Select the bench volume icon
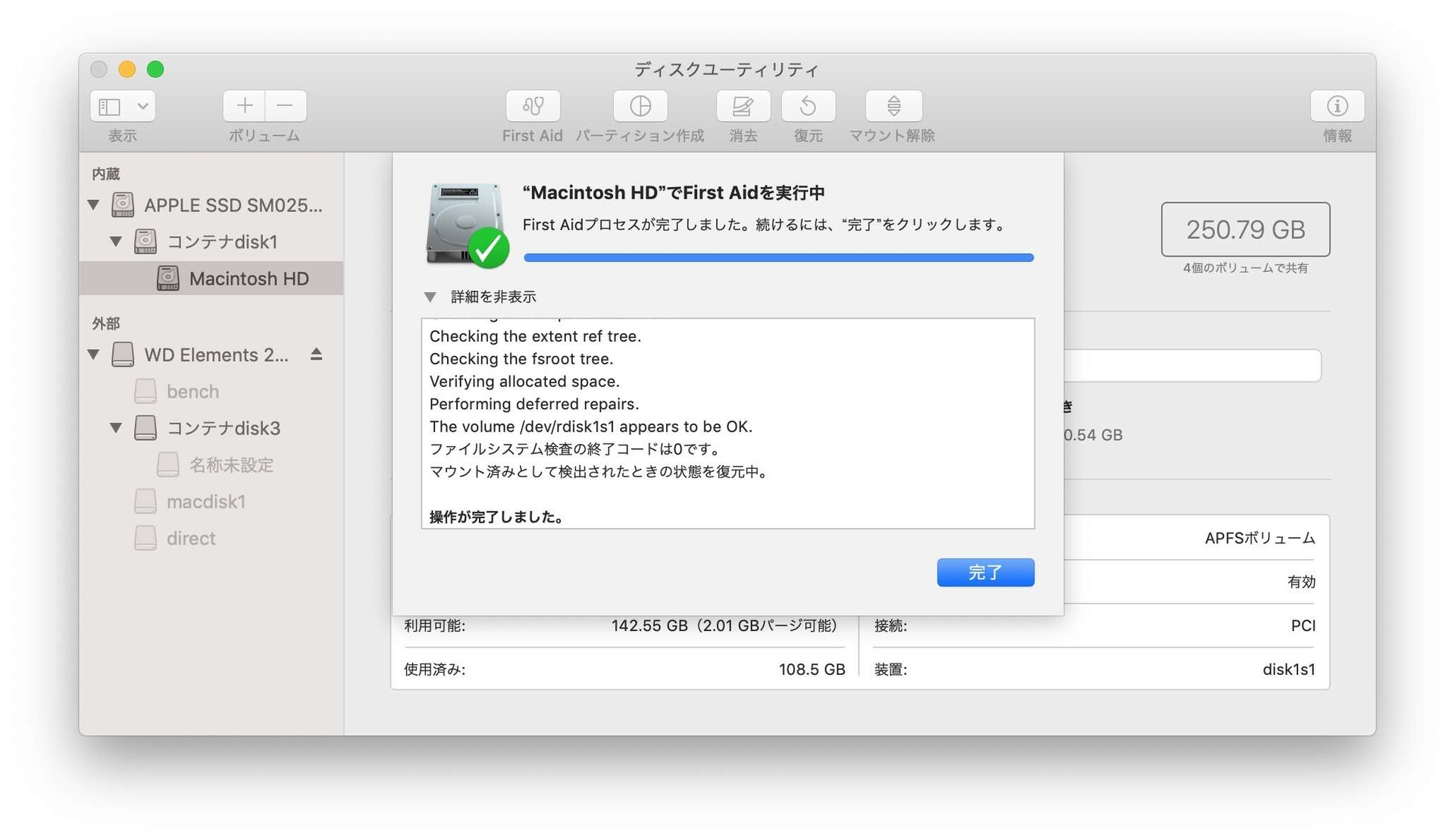Image resolution: width=1455 pixels, height=840 pixels. [x=145, y=392]
